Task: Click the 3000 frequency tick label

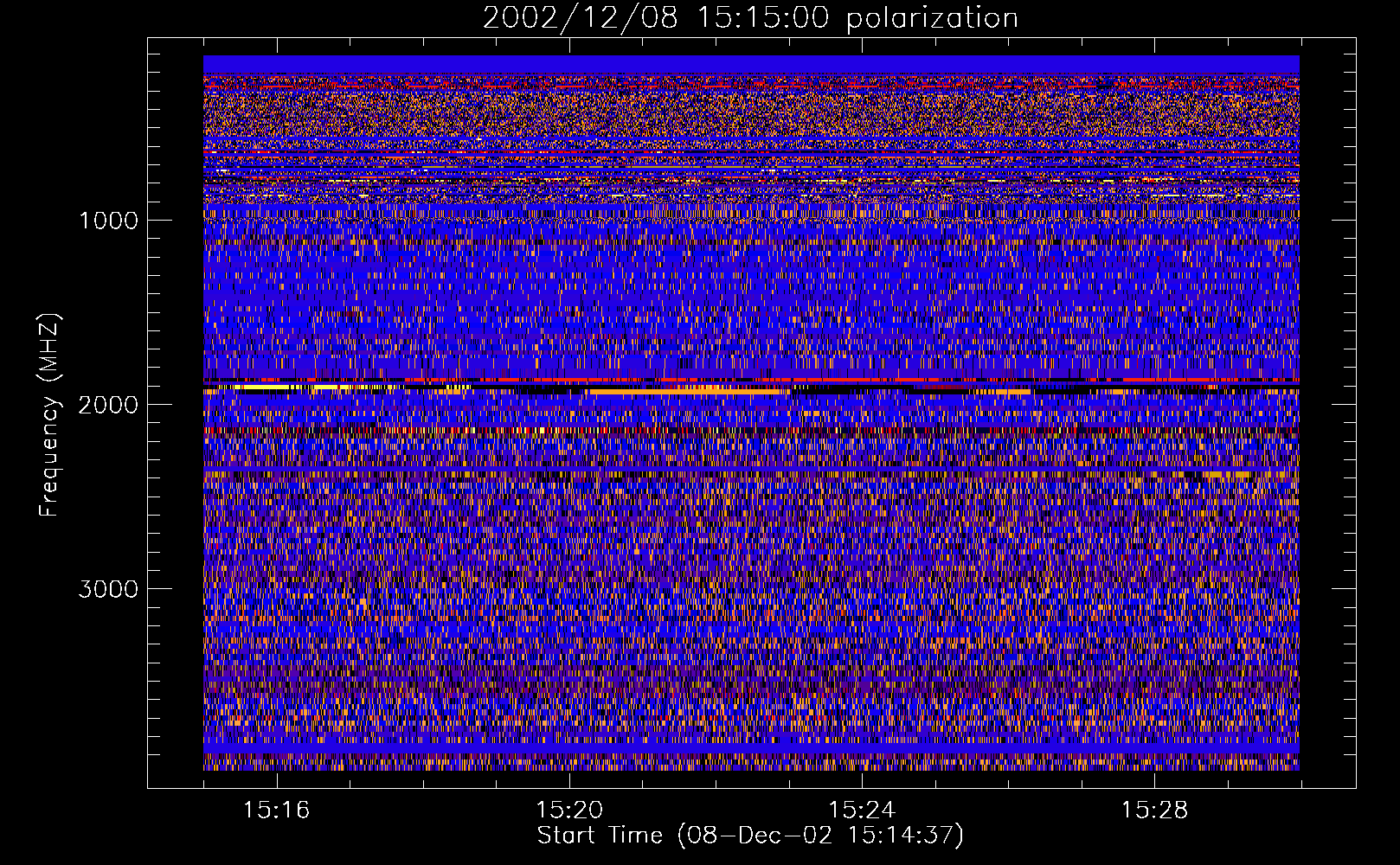Action: 108,588
